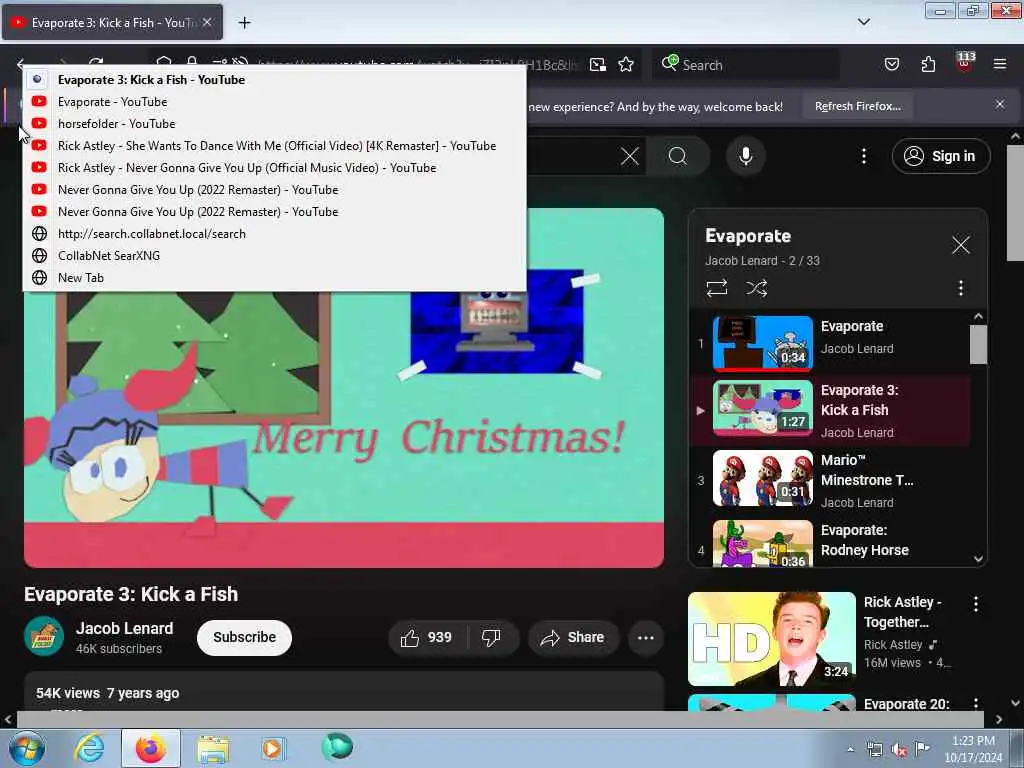
Task: Close the Evaporate playlist panel
Action: coord(961,246)
